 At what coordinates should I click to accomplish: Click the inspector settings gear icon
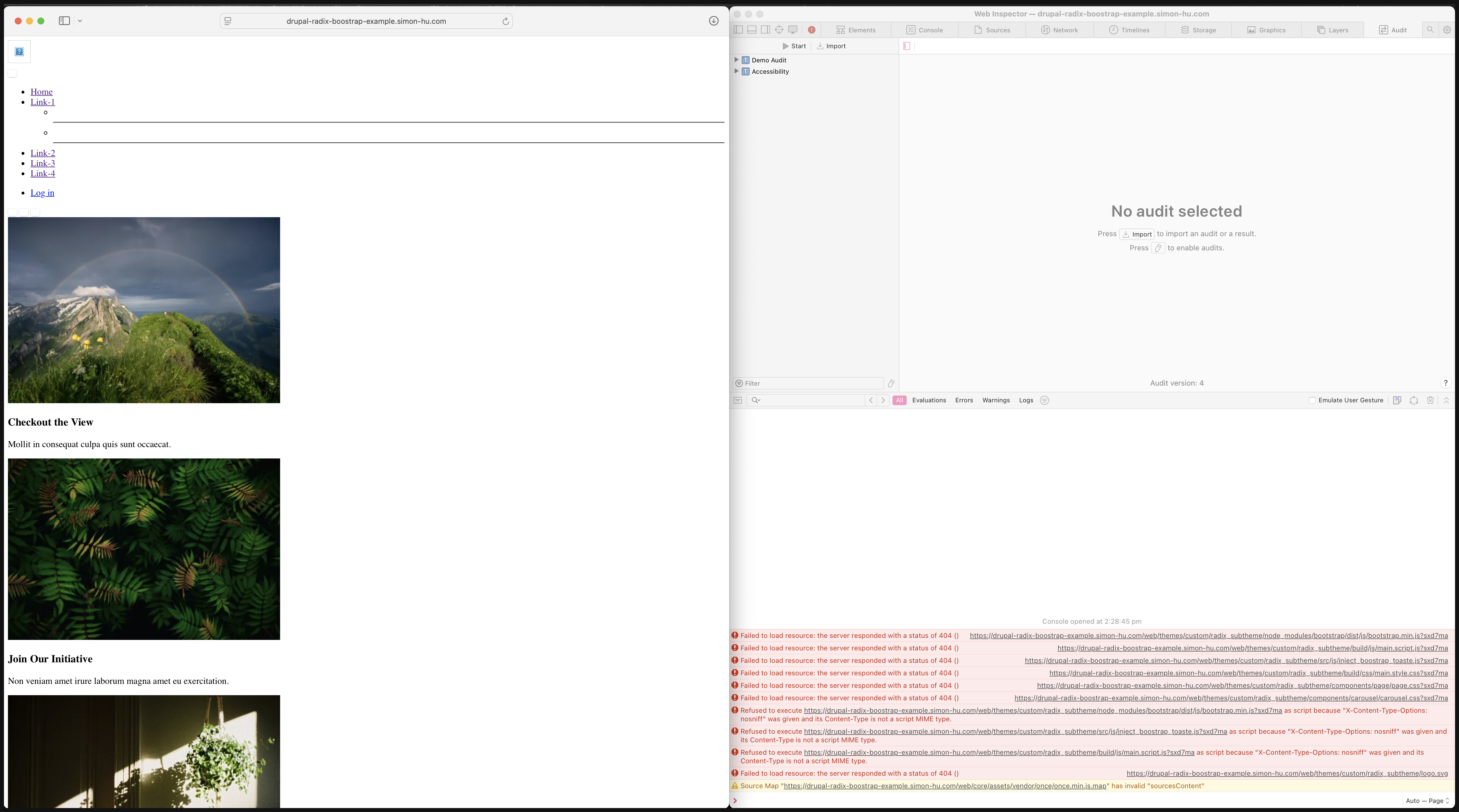pyautogui.click(x=1447, y=30)
